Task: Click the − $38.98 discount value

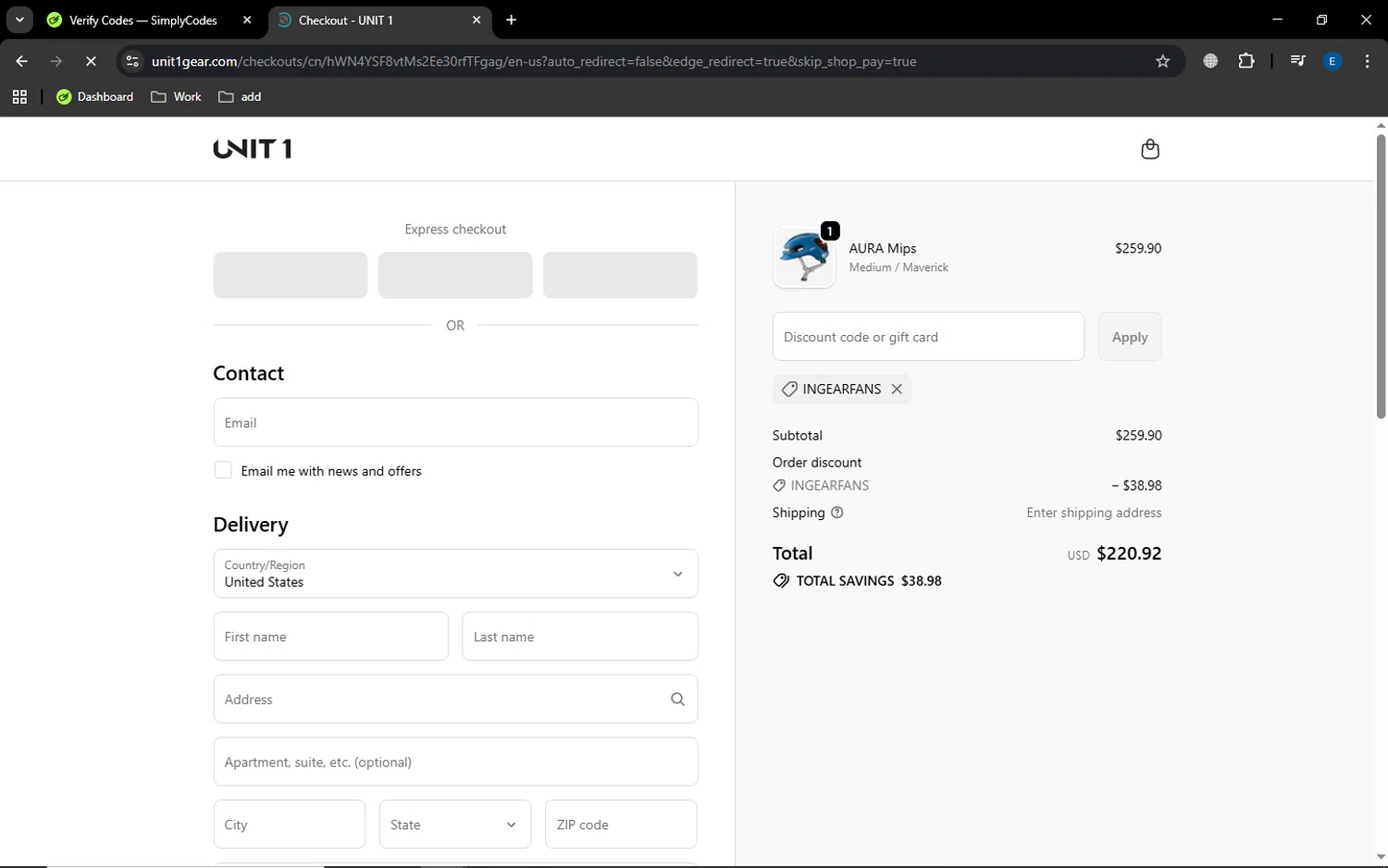Action: 1136,485
